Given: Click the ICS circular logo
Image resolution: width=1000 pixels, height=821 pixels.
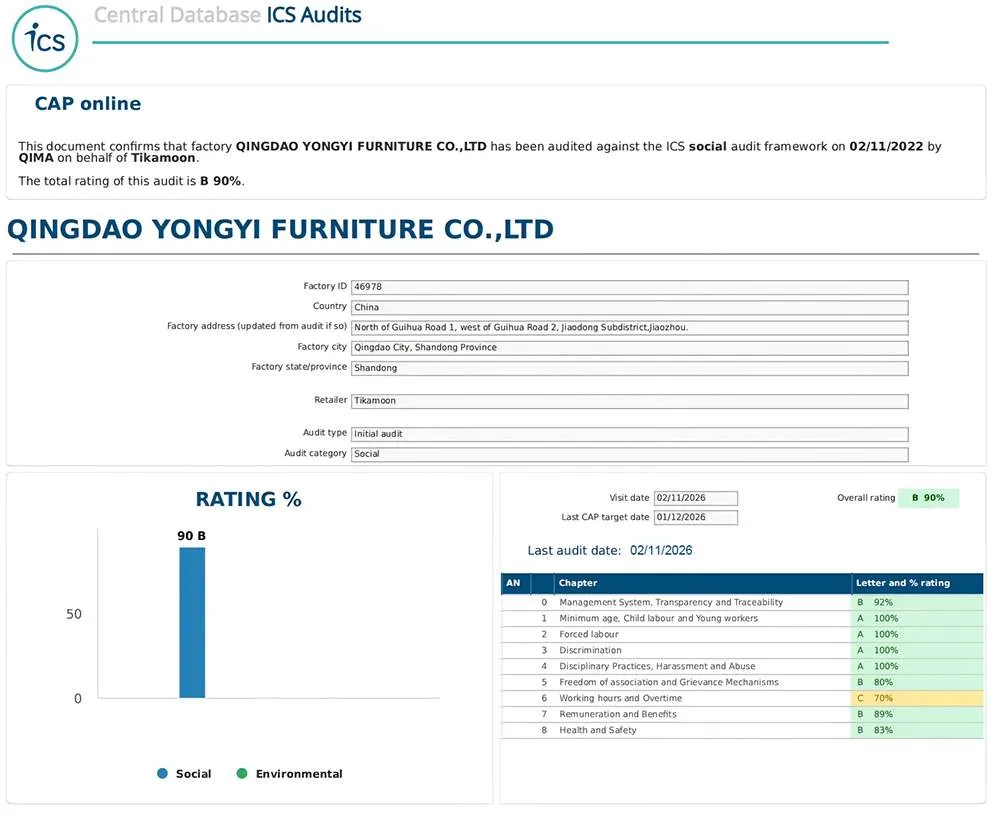Looking at the screenshot, I should click(x=45, y=39).
